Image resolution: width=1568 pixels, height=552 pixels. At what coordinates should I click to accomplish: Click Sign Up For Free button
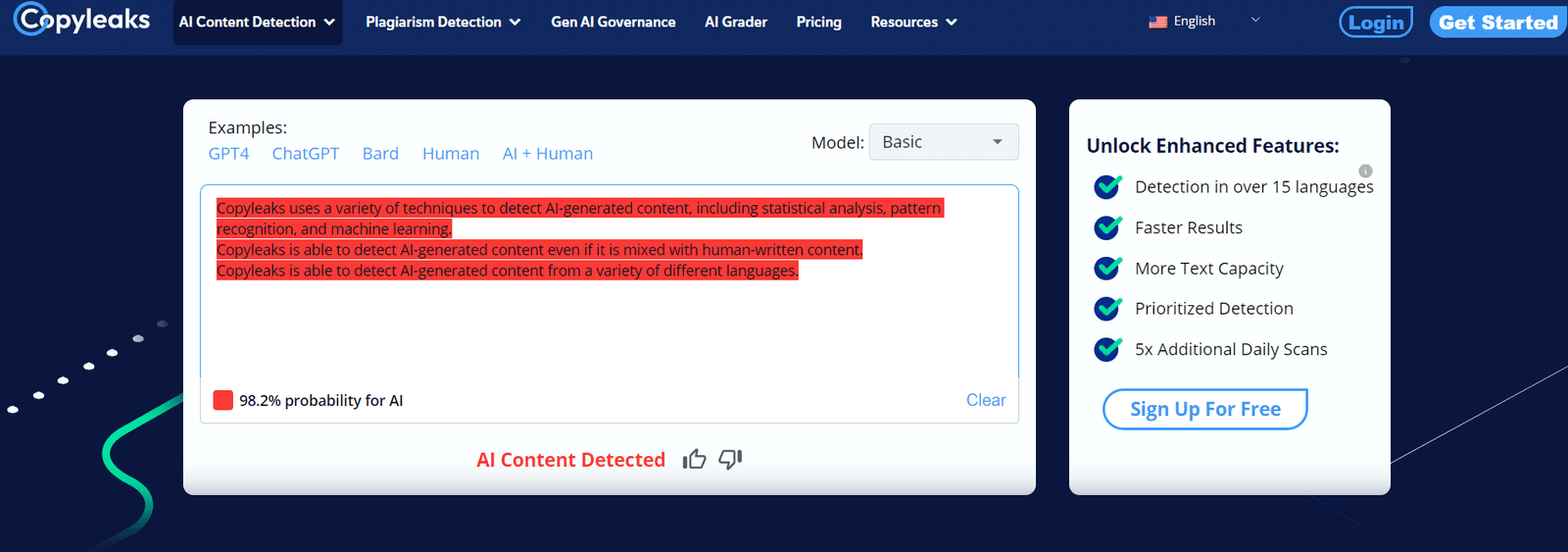1205,409
